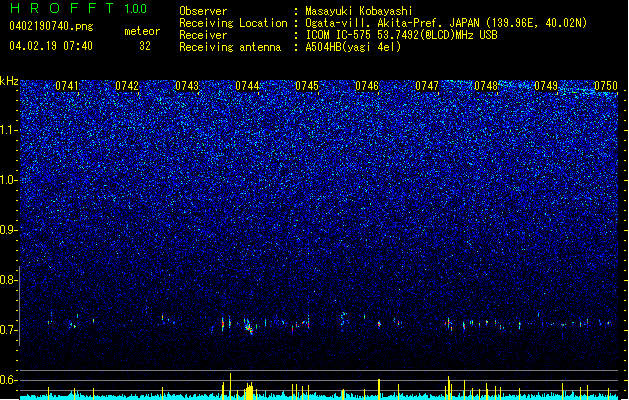
Task: Click the 0.9 kHz axis label
Action: click(x=9, y=230)
